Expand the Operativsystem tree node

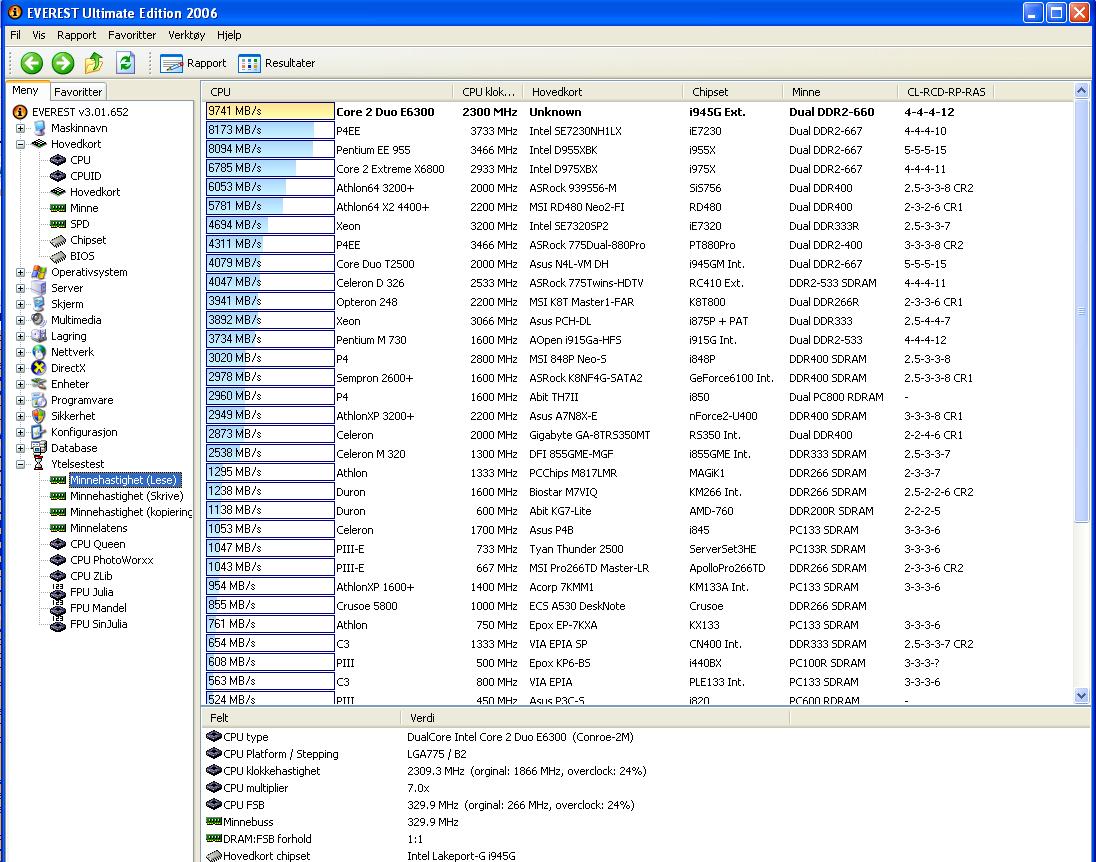click(20, 272)
